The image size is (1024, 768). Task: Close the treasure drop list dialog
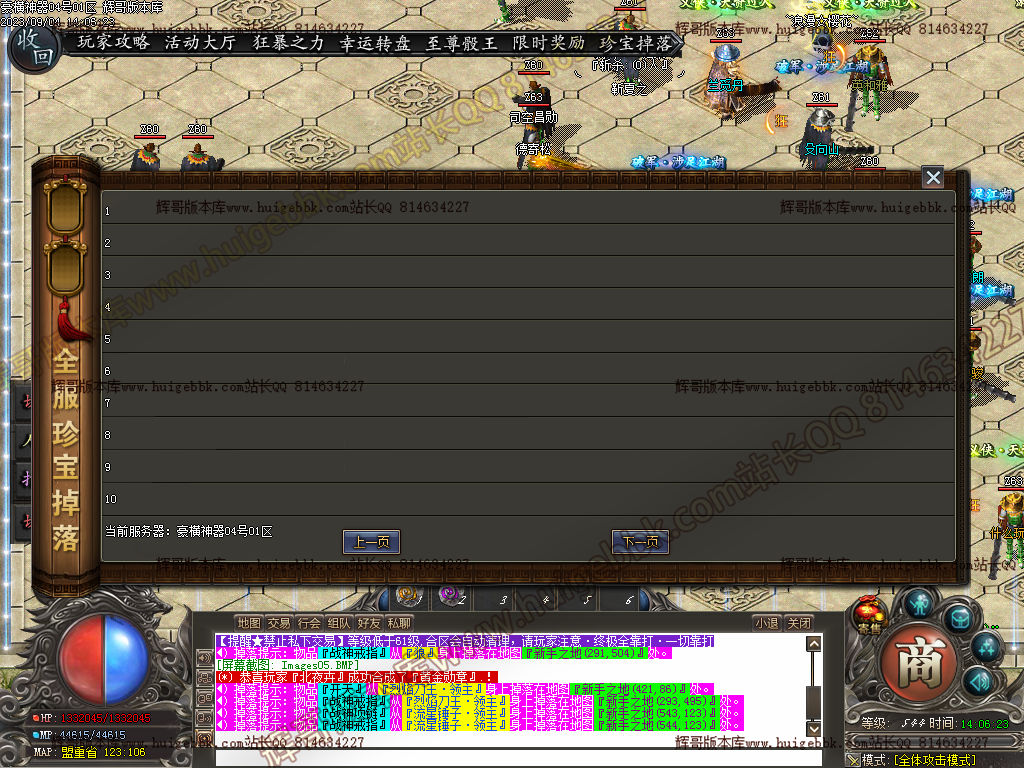pyautogui.click(x=933, y=177)
